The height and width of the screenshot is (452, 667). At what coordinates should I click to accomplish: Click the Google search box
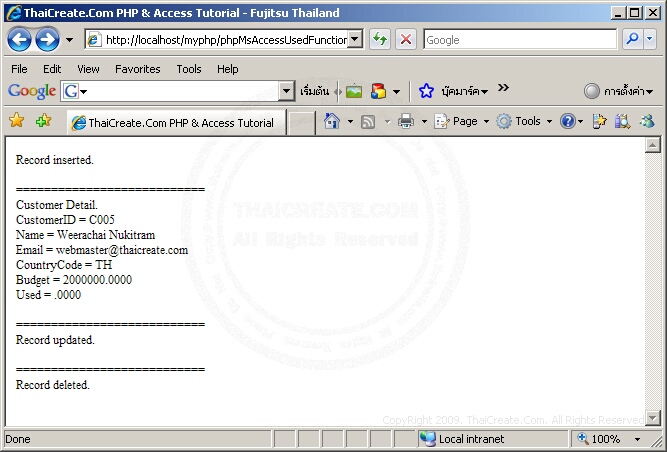[x=520, y=40]
